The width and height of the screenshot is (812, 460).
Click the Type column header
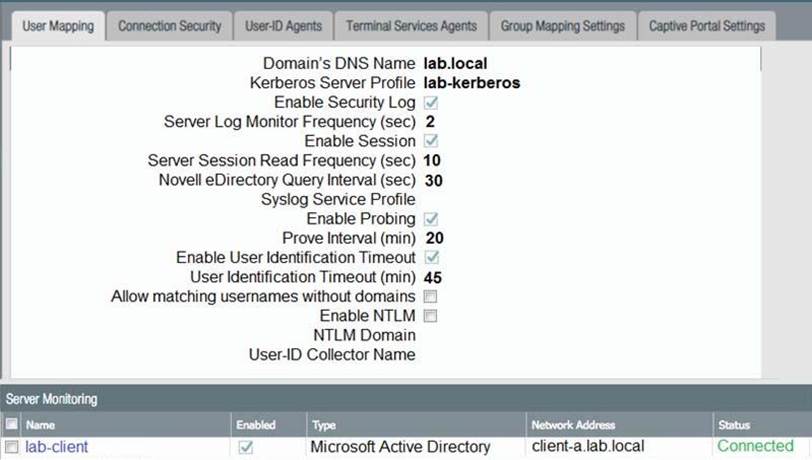pyautogui.click(x=323, y=425)
